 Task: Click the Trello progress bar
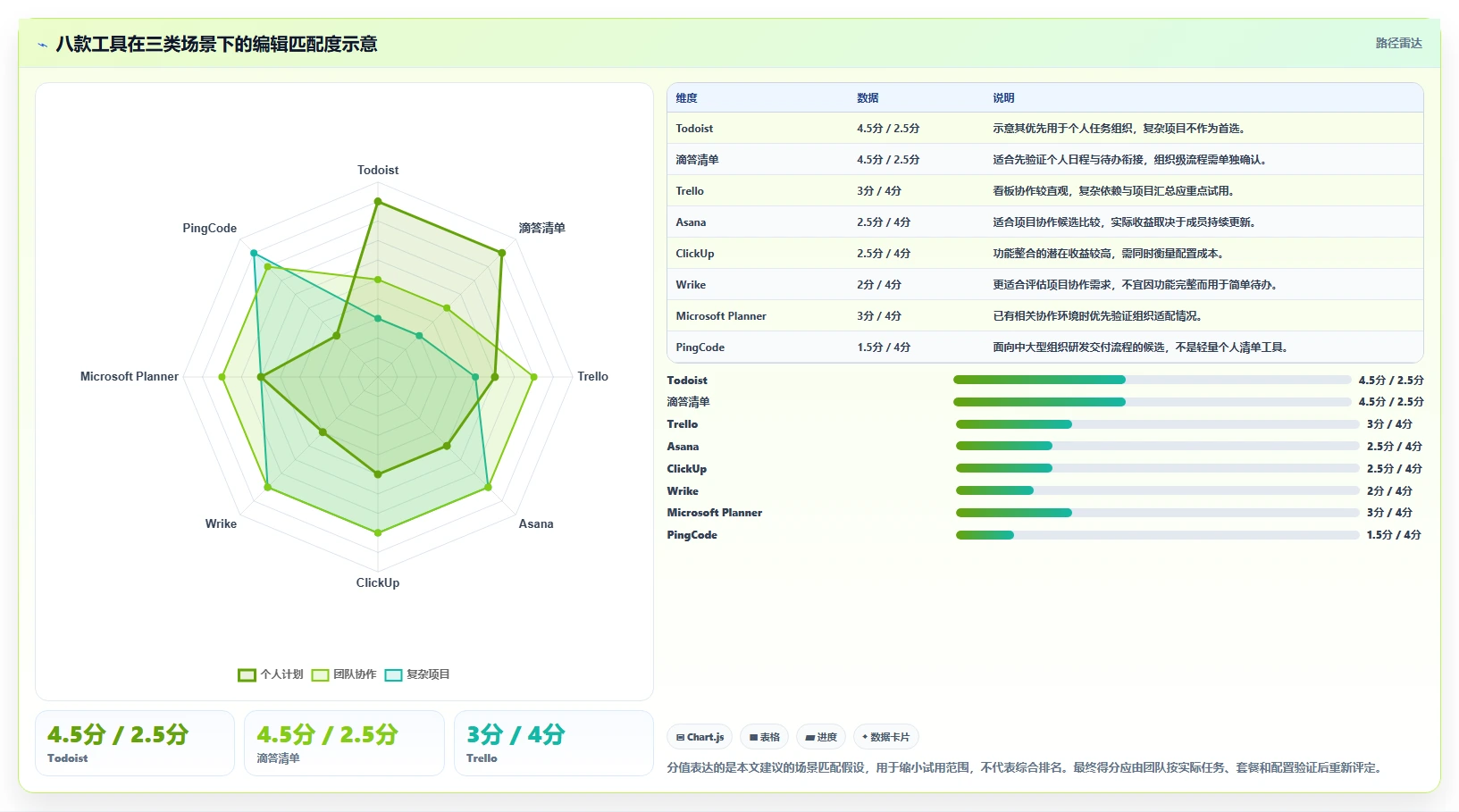pyautogui.click(x=1157, y=424)
